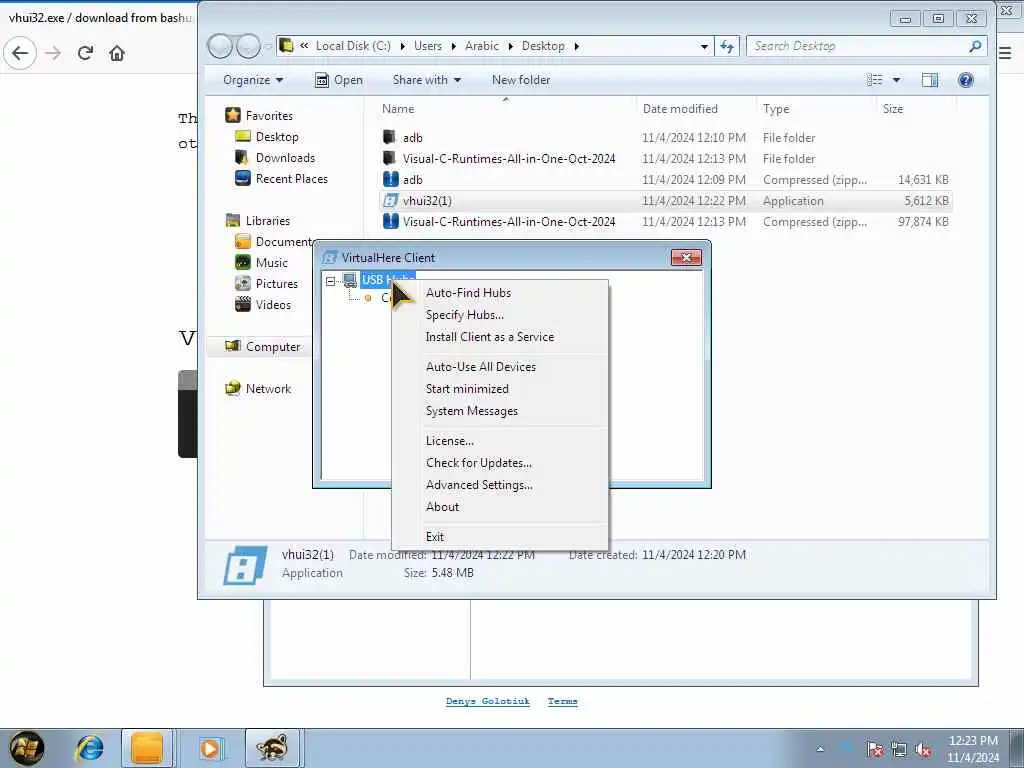Expand the arrow after Desktop breadcrumb
This screenshot has width=1024, height=768.
[577, 46]
